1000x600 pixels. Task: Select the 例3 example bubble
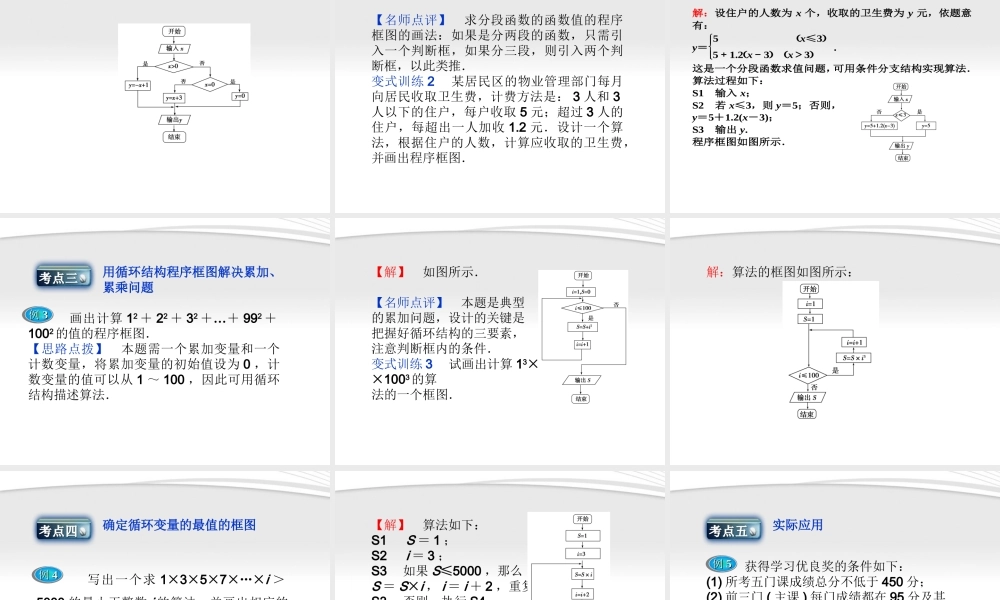[x=38, y=315]
